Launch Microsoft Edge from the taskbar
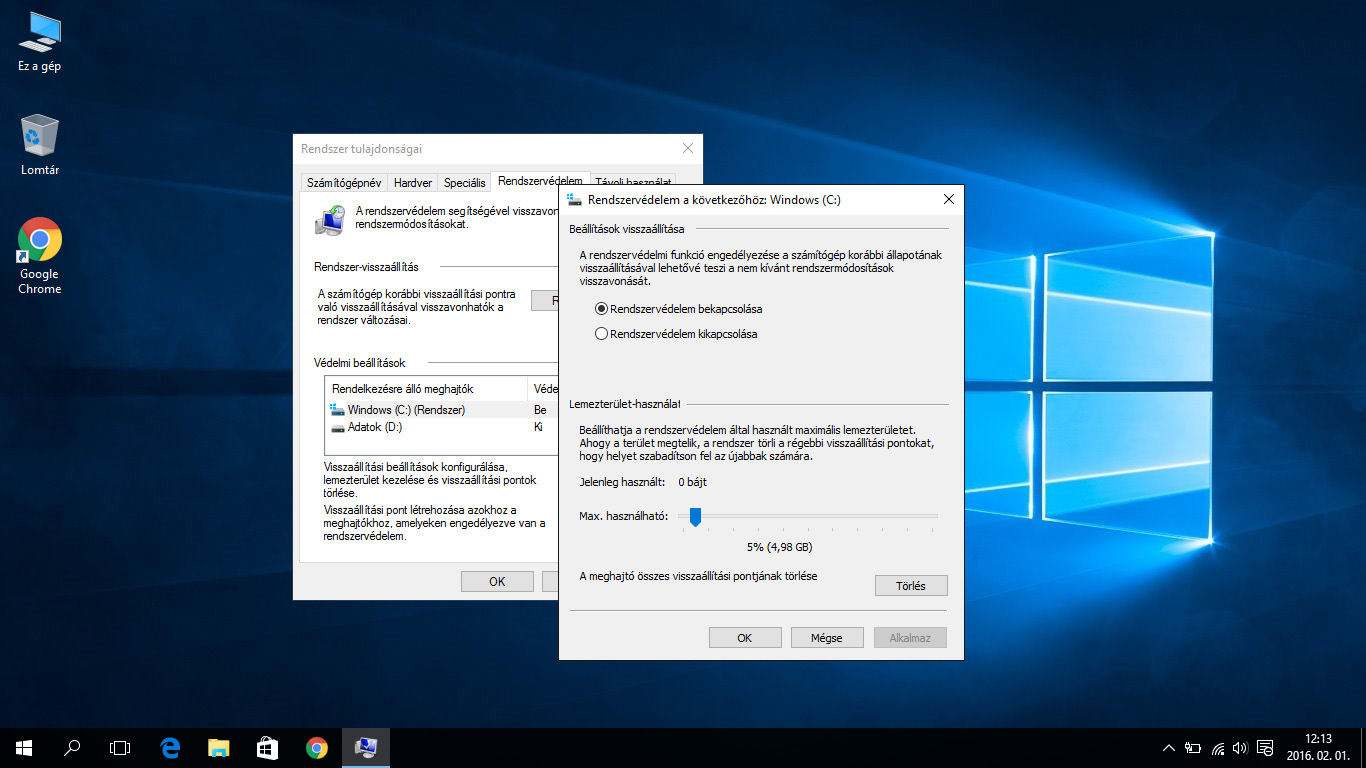The image size is (1366, 768). coord(170,747)
